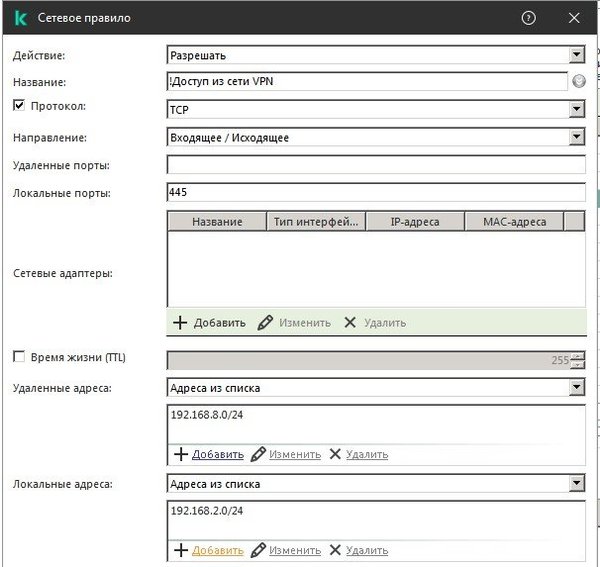Image resolution: width=600 pixels, height=567 pixels.
Task: Click the globe icon beside the Название field
Action: pos(578,82)
